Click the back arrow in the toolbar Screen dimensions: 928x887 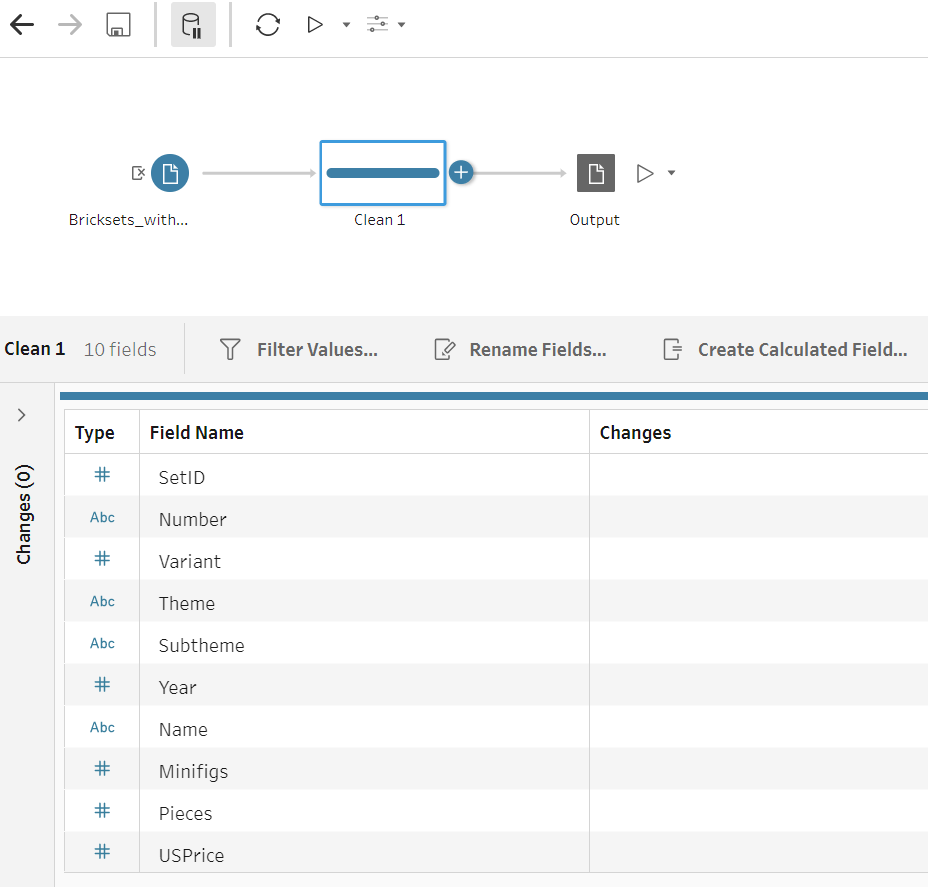(x=22, y=25)
